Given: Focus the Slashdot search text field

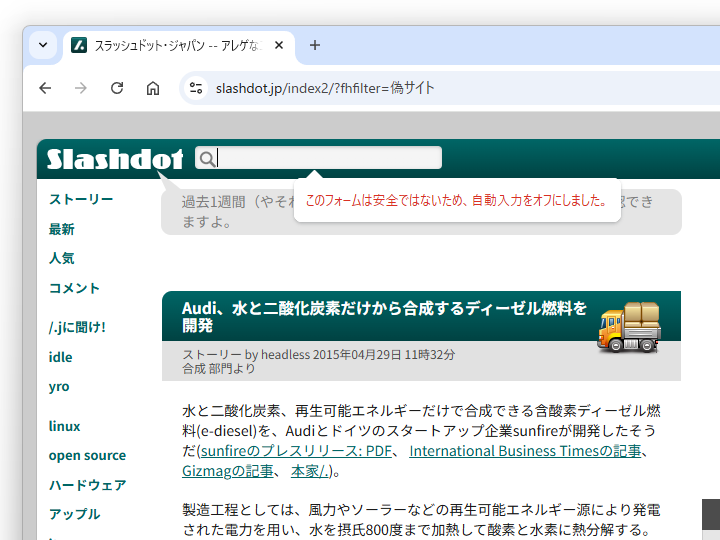Looking at the screenshot, I should [x=328, y=158].
